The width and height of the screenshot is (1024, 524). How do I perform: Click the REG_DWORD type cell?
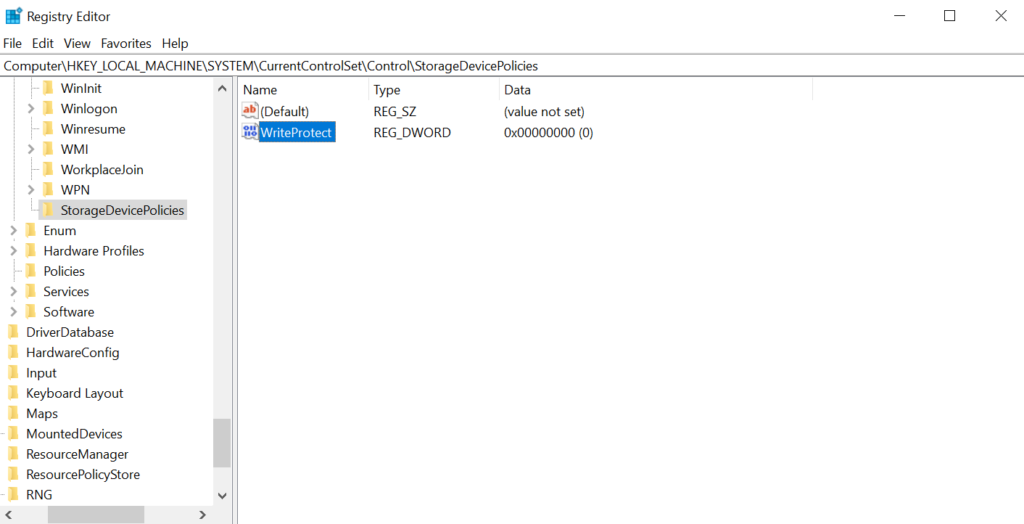[412, 132]
